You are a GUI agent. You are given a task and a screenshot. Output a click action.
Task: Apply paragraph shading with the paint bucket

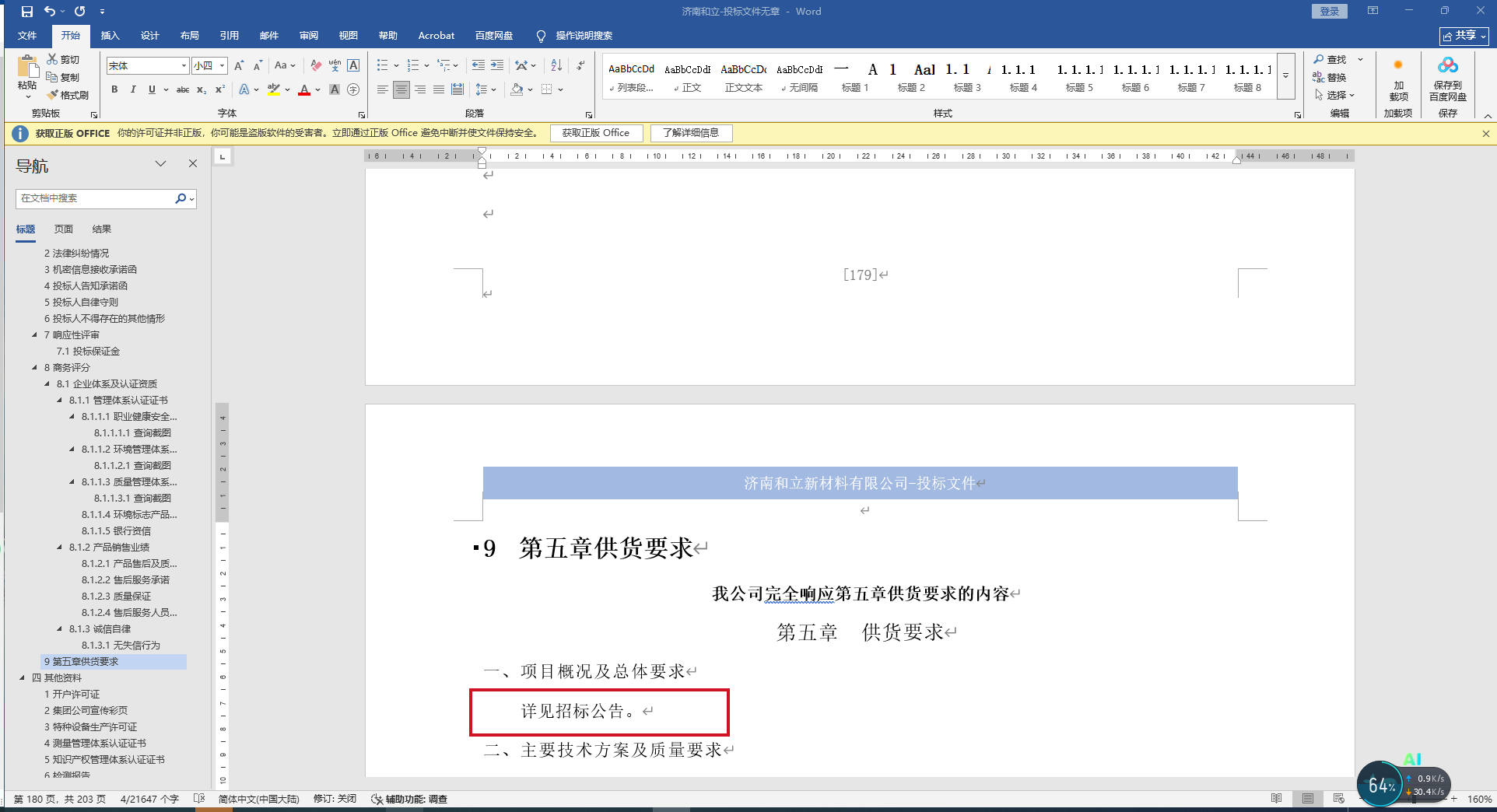[517, 89]
